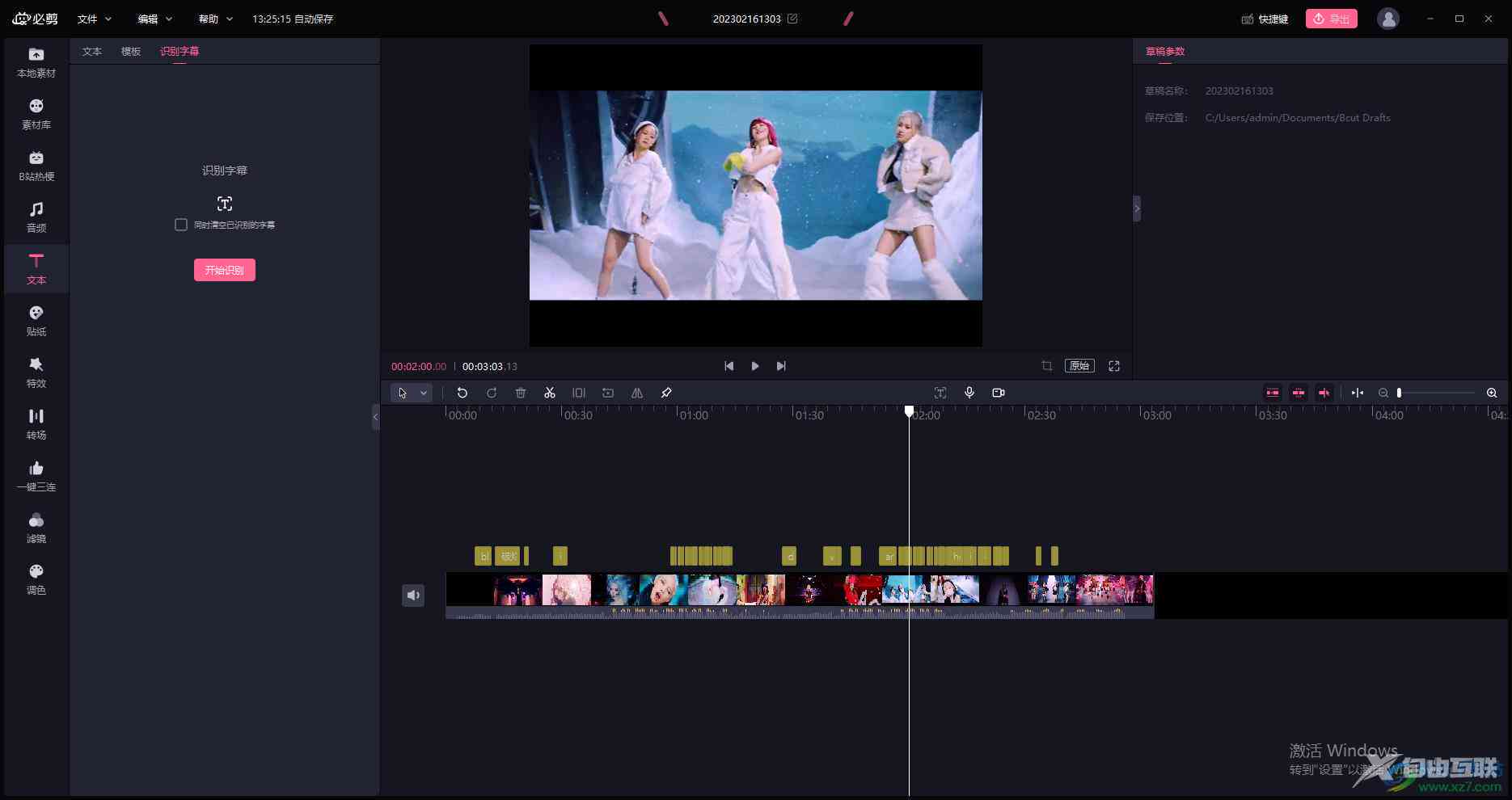The image size is (1512, 800).
Task: Click the zoom out magnifier icon
Action: (x=1383, y=393)
